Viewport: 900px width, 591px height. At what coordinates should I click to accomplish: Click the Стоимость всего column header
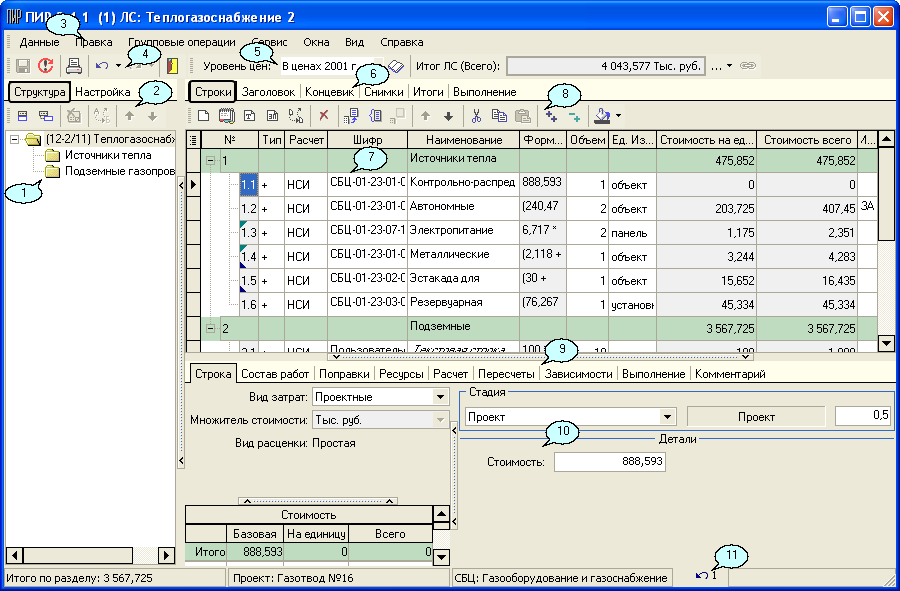808,140
